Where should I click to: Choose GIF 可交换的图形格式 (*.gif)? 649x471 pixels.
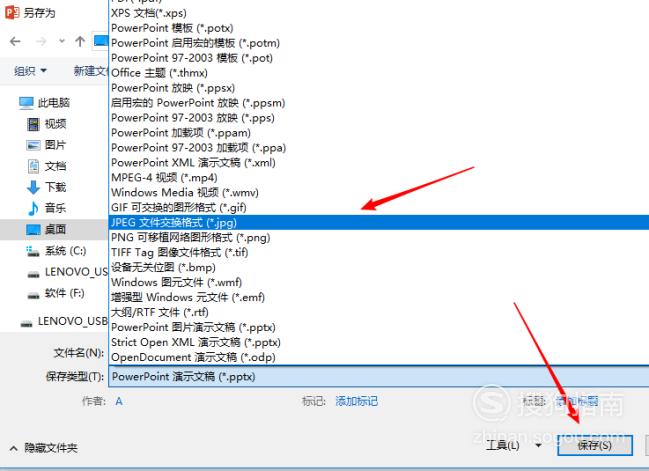click(379, 207)
